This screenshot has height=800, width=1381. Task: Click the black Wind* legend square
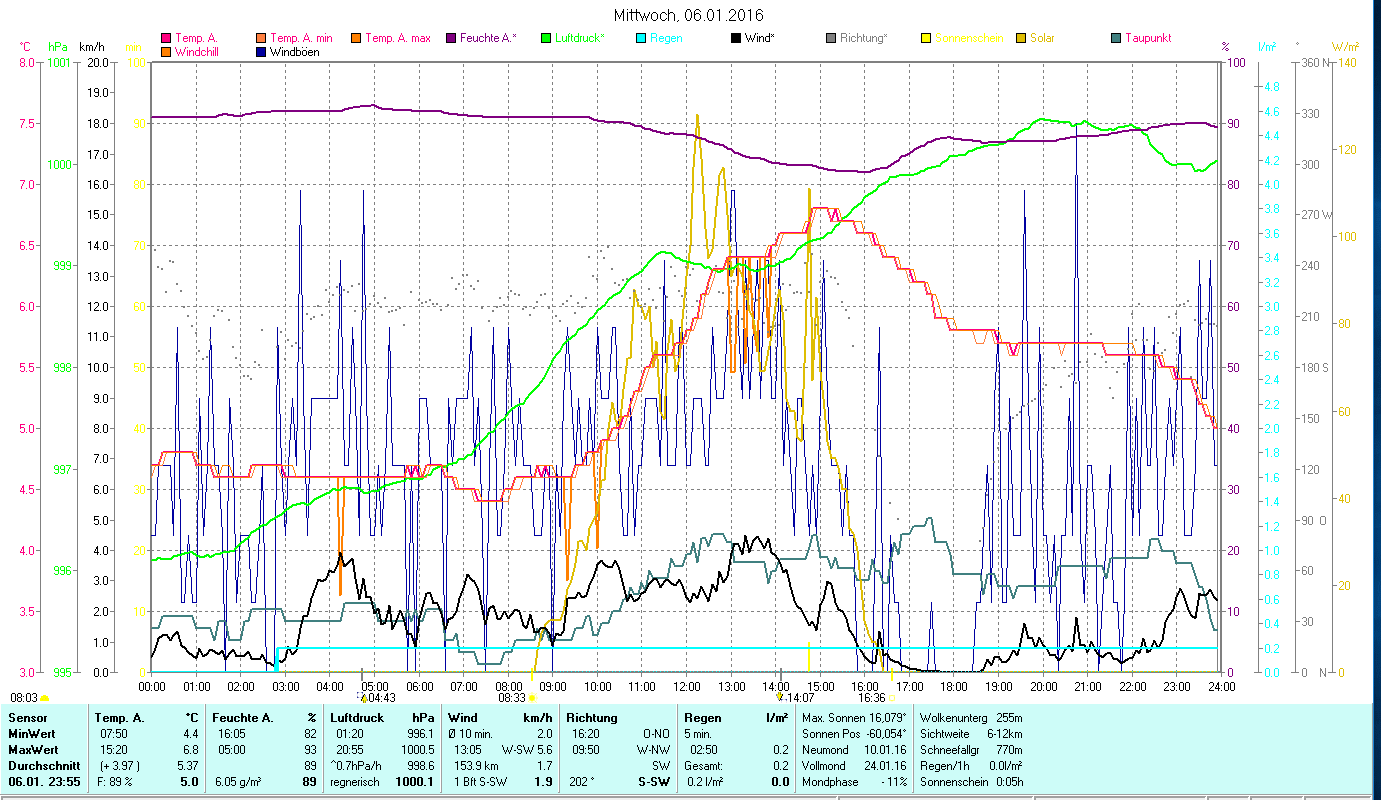pyautogui.click(x=736, y=39)
